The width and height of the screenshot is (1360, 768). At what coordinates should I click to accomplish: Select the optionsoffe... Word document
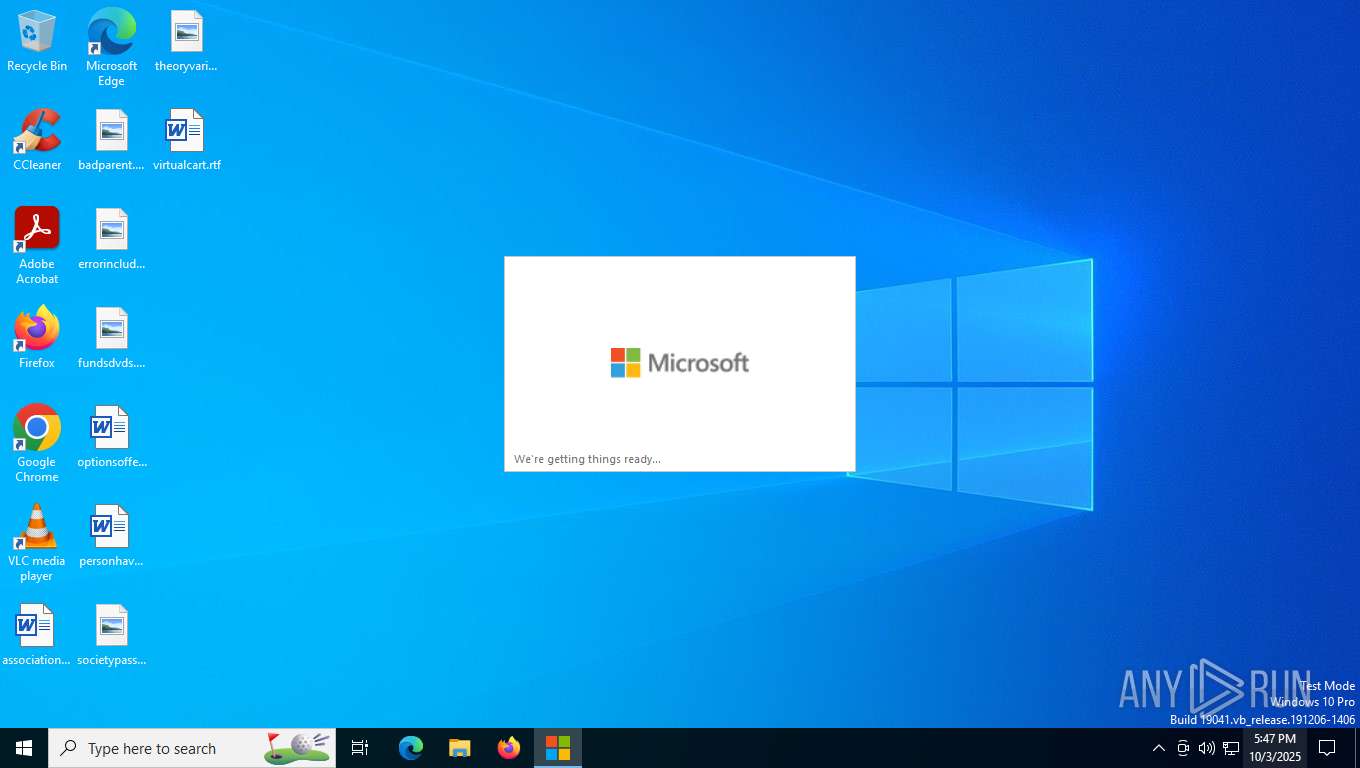111,437
